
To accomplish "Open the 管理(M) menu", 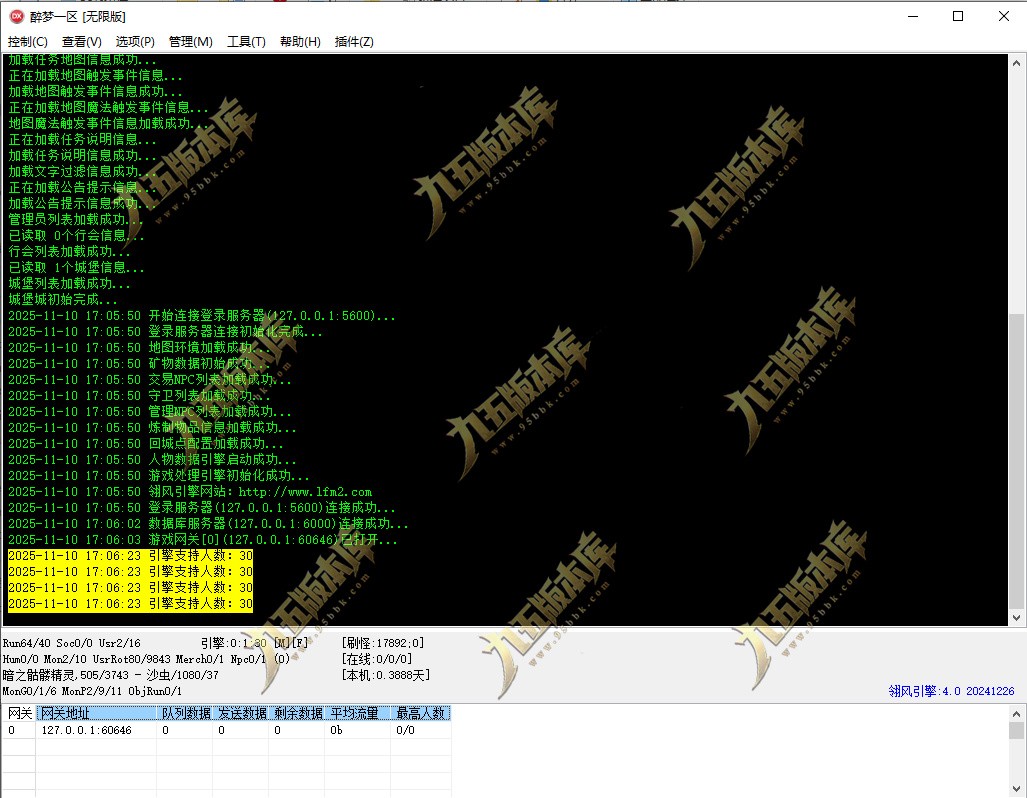I will [191, 42].
